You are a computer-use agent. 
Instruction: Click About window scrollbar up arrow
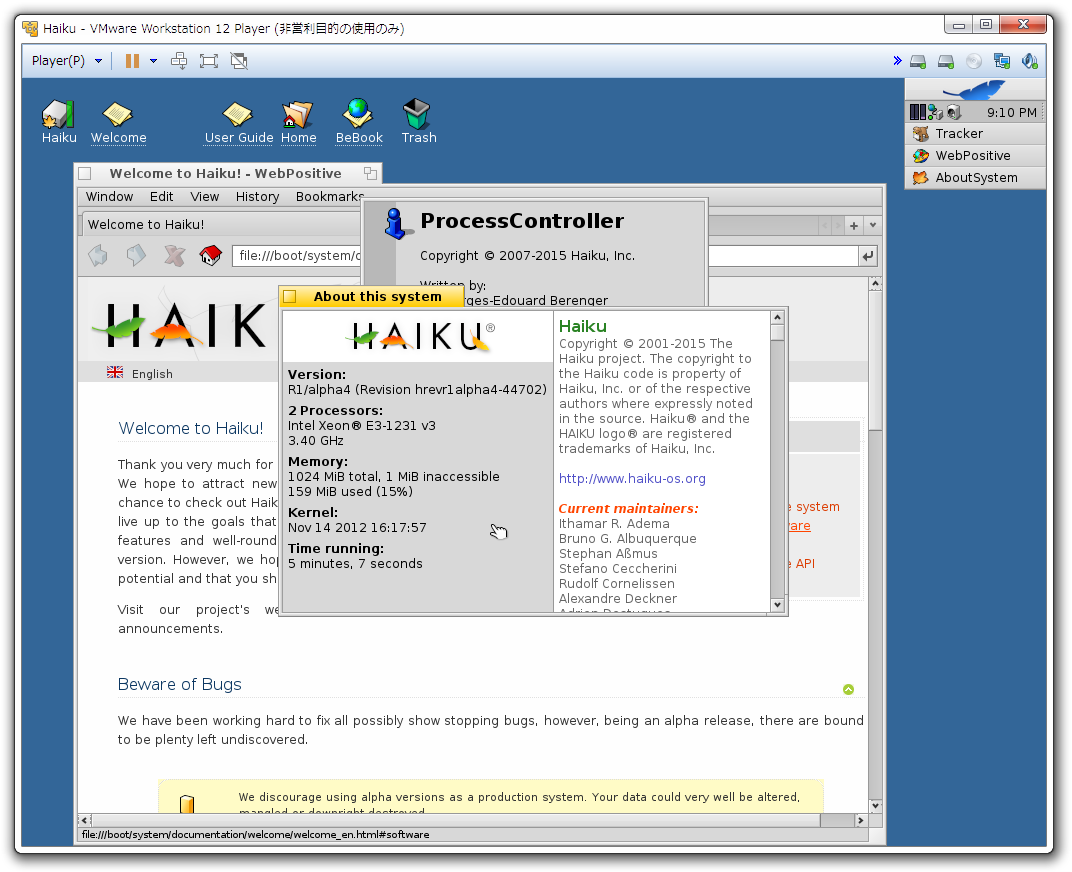(x=777, y=318)
